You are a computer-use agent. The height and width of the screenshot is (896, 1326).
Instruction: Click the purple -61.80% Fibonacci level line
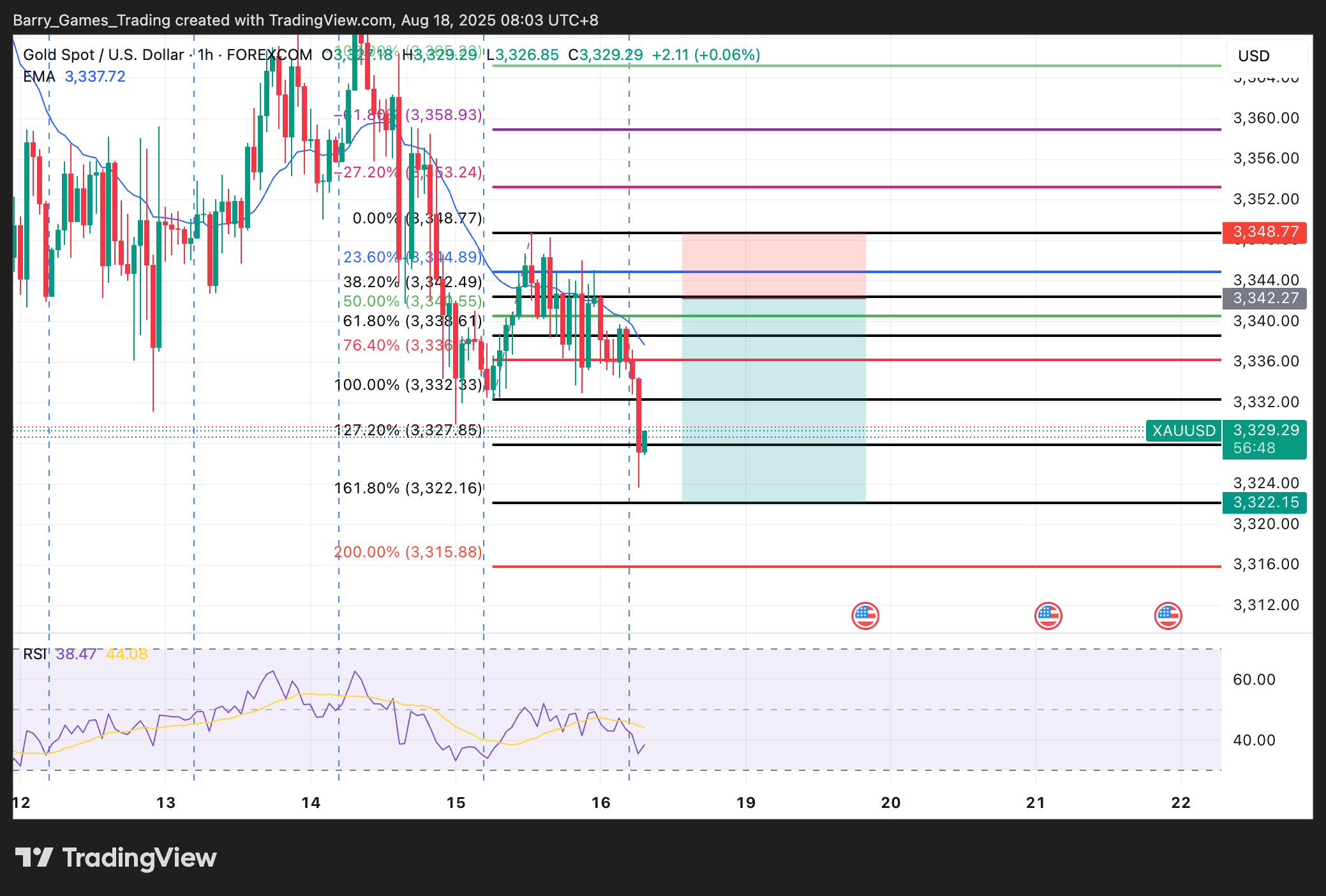[x=893, y=130]
